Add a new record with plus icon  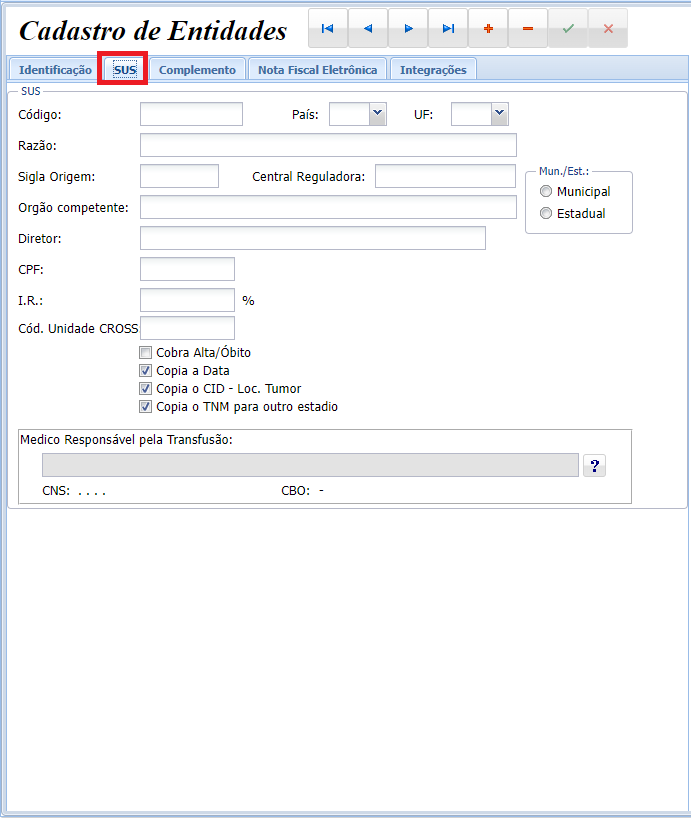488,29
